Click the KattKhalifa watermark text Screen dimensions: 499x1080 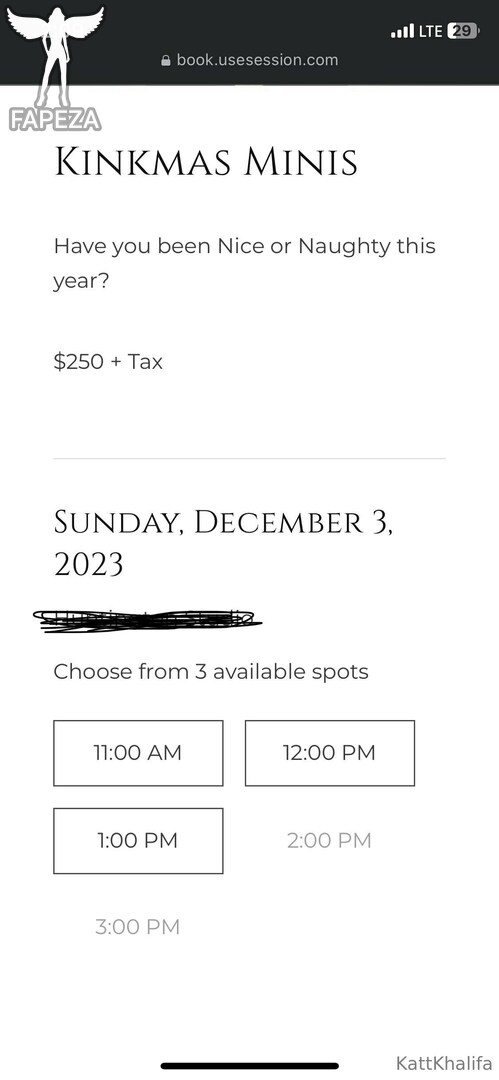[444, 1063]
